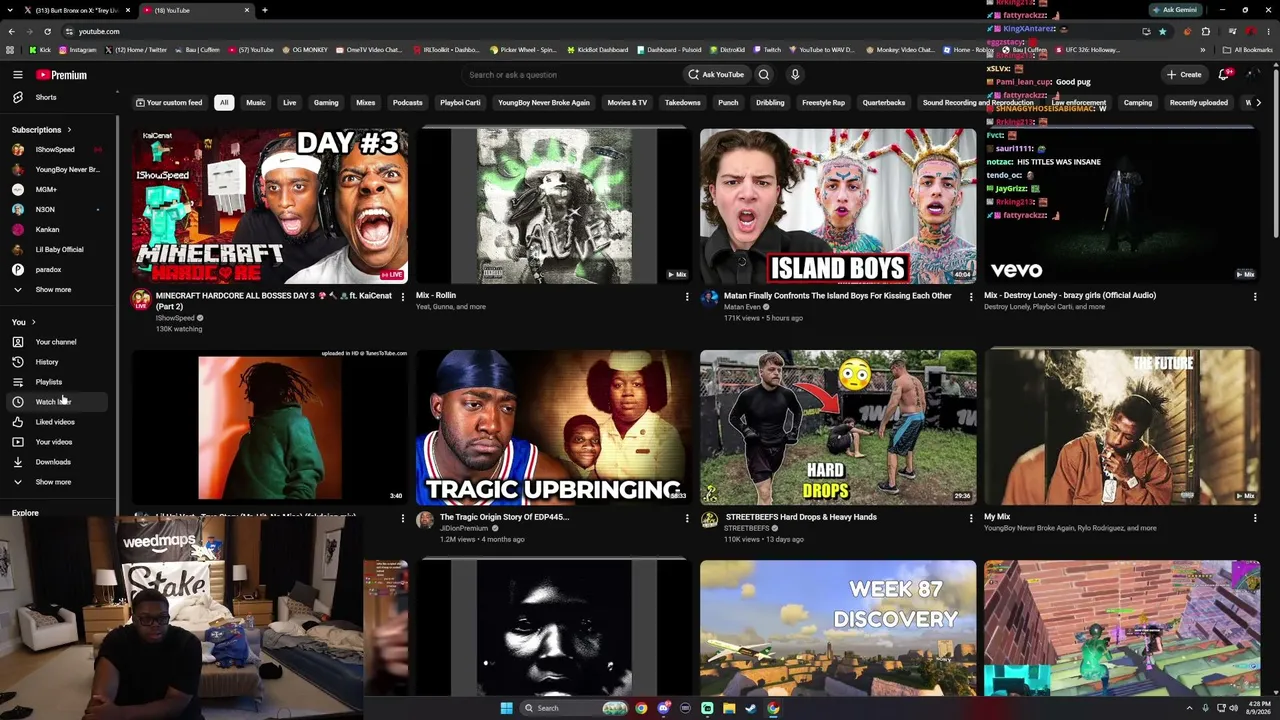Close the YouTube browser tab
1280x720 pixels.
[246, 10]
